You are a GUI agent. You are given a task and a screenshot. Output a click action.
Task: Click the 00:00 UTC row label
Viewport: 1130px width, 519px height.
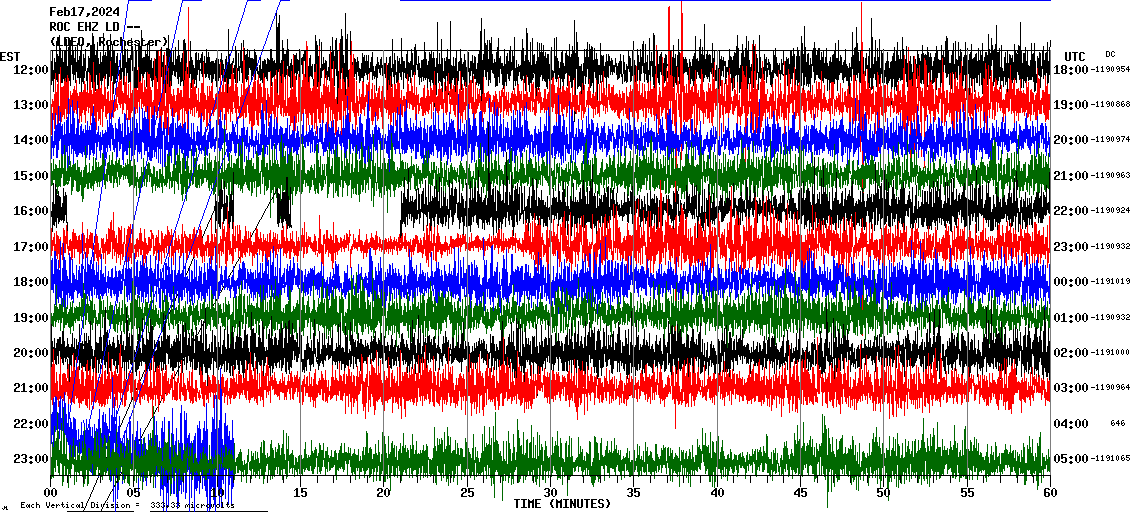pos(1071,282)
